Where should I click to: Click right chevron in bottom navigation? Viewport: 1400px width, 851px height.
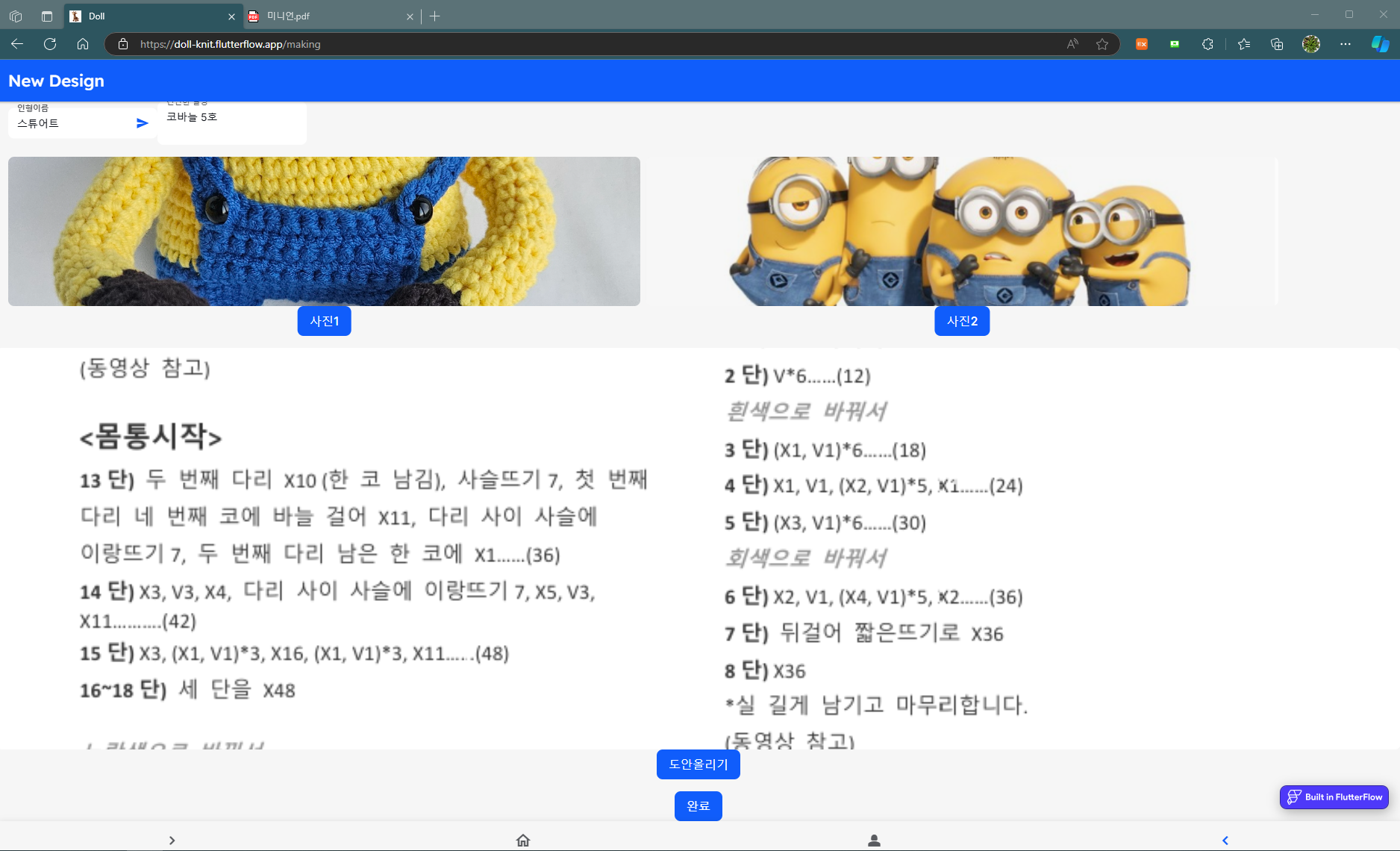172,841
